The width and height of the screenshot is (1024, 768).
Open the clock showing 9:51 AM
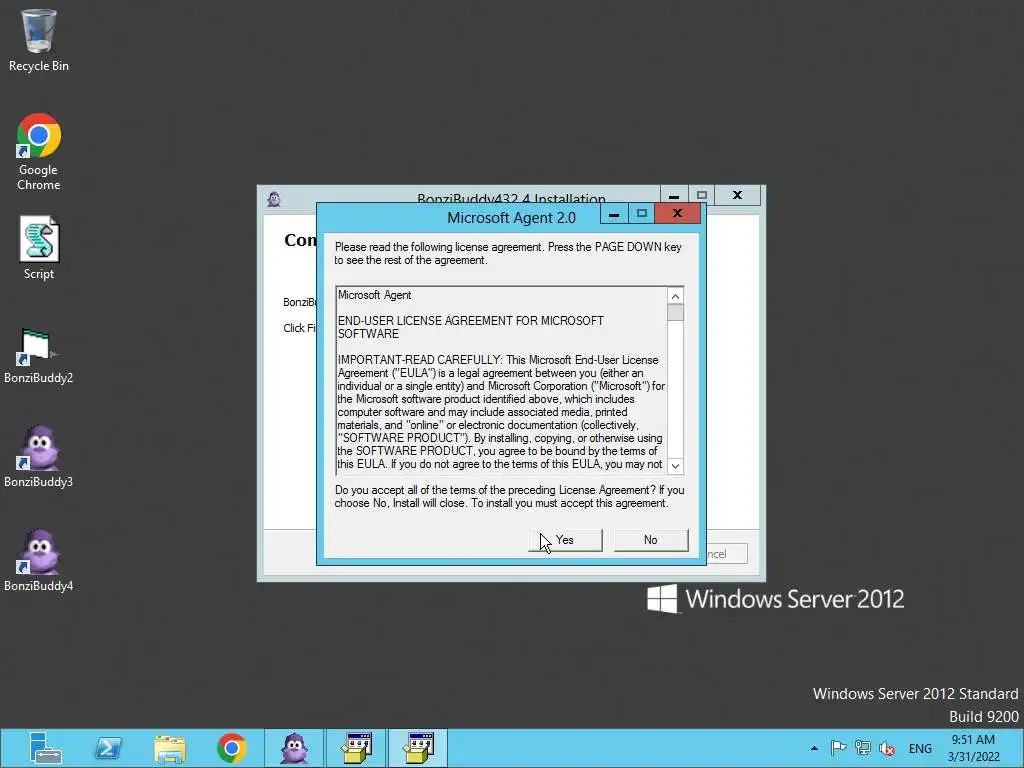974,748
